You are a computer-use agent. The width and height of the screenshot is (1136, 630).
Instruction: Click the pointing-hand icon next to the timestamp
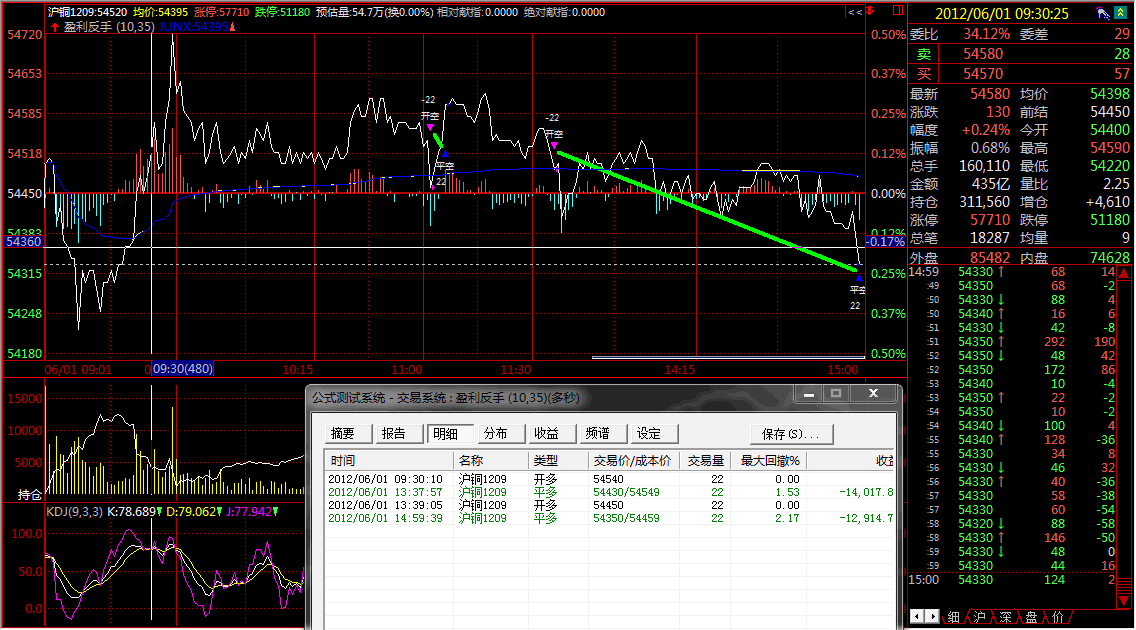1103,12
